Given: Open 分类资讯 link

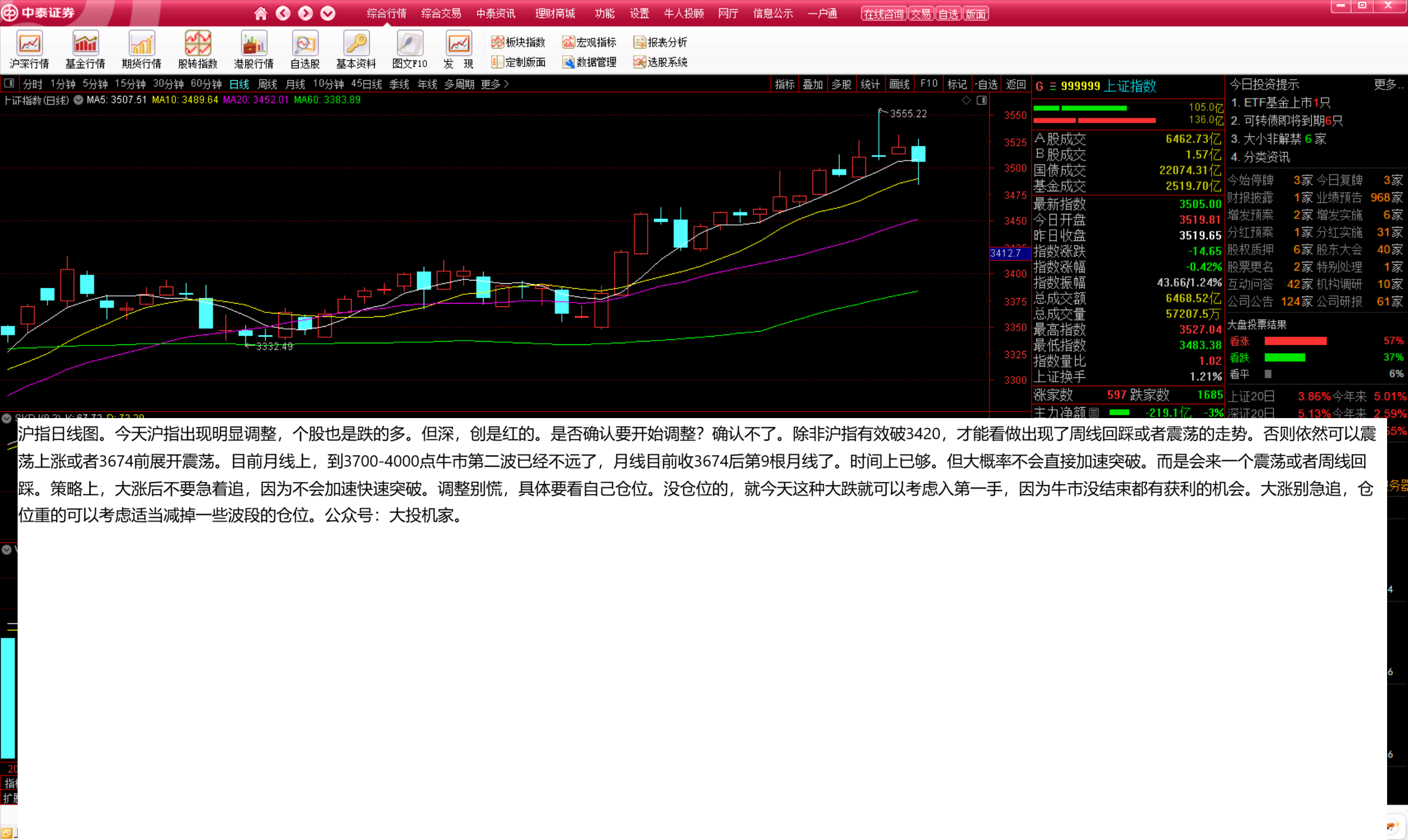Looking at the screenshot, I should 1260,157.
